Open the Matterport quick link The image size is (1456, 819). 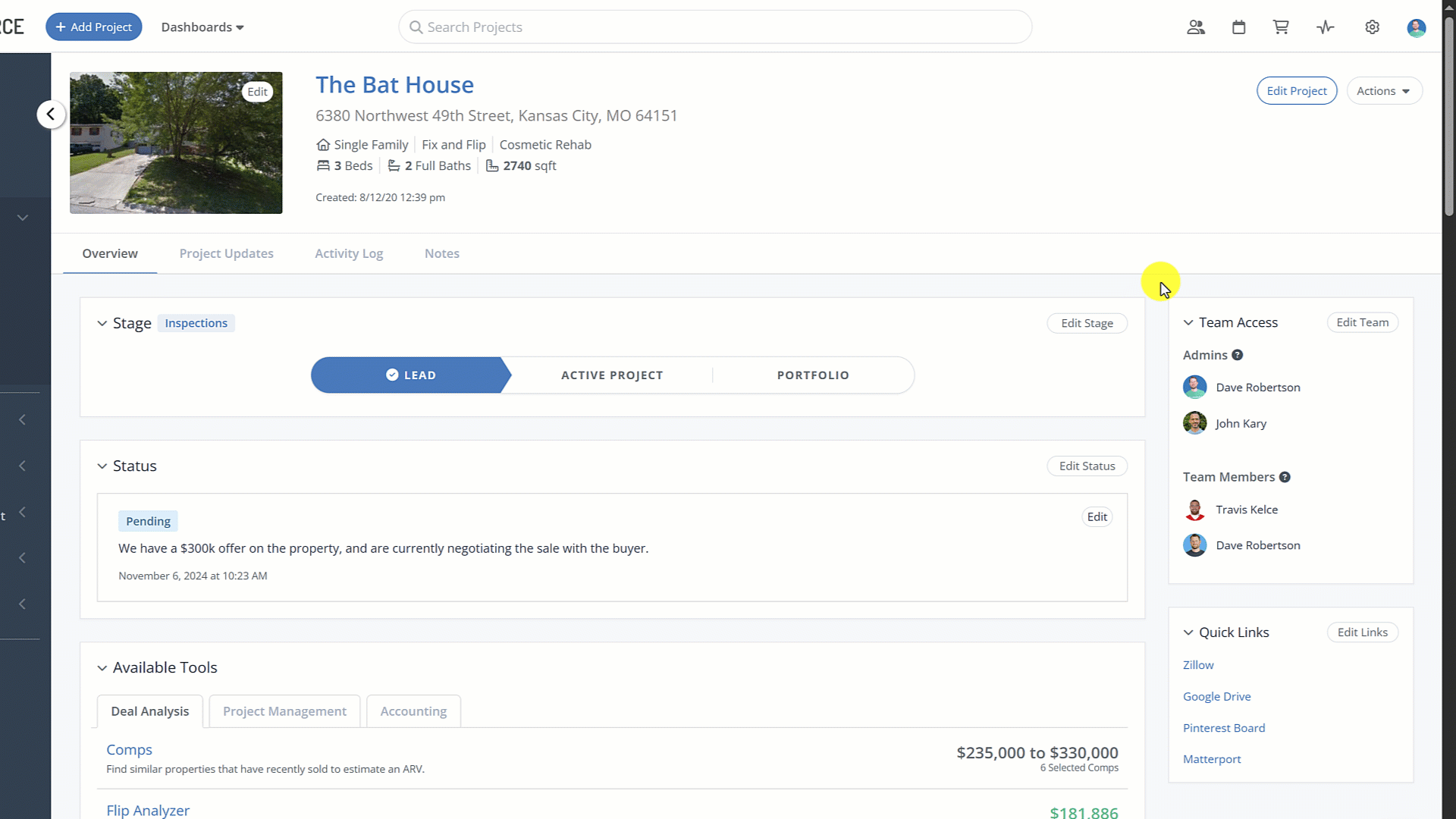coord(1212,759)
